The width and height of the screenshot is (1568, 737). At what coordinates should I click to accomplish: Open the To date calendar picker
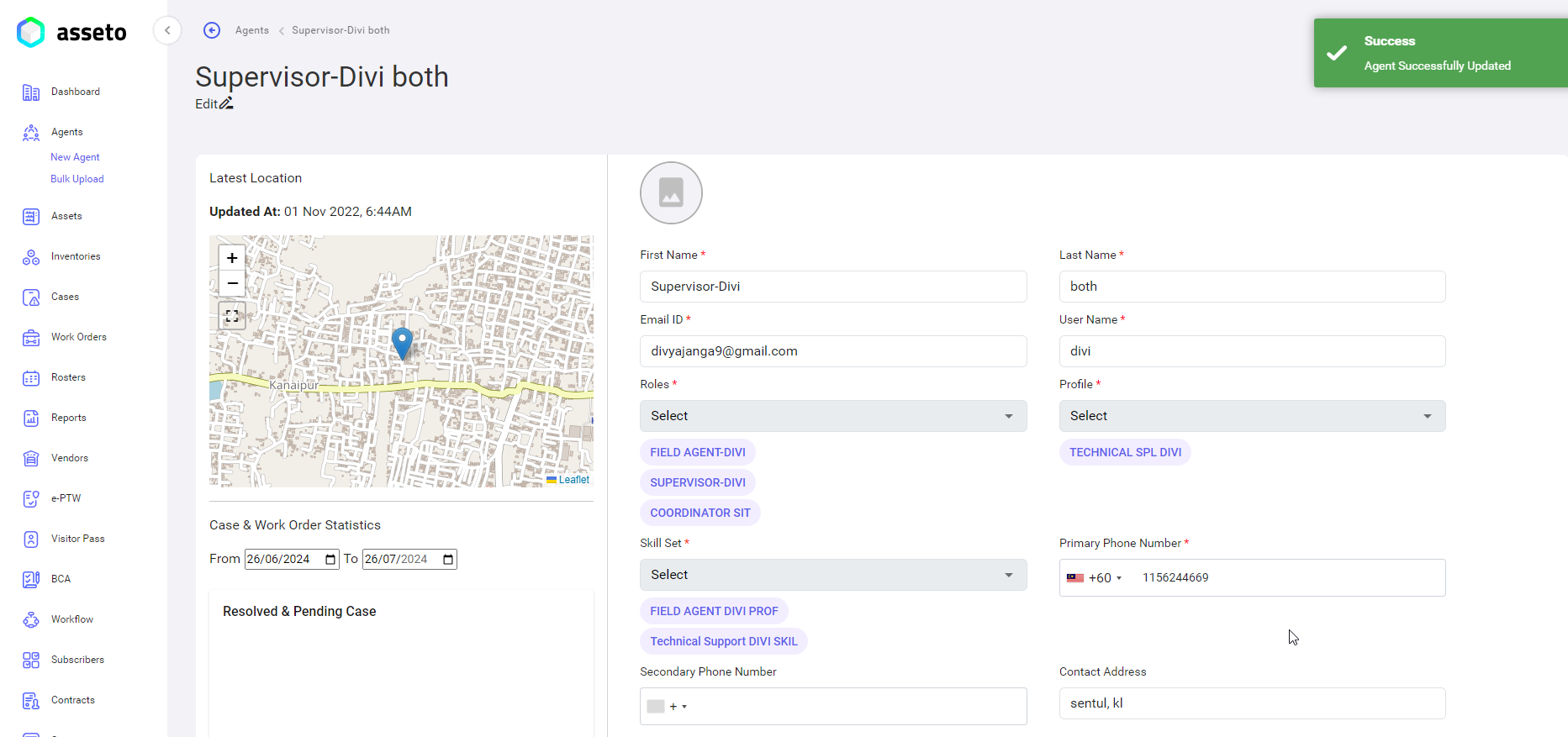tap(448, 560)
